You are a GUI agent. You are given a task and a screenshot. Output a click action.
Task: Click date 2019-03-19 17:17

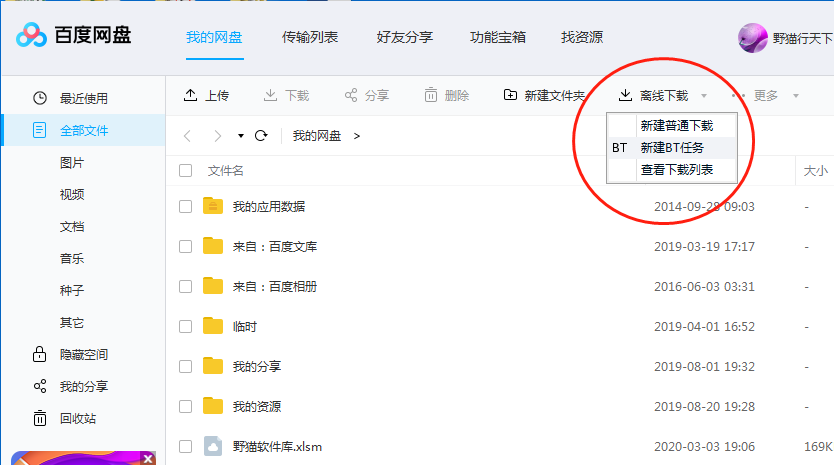click(x=704, y=246)
